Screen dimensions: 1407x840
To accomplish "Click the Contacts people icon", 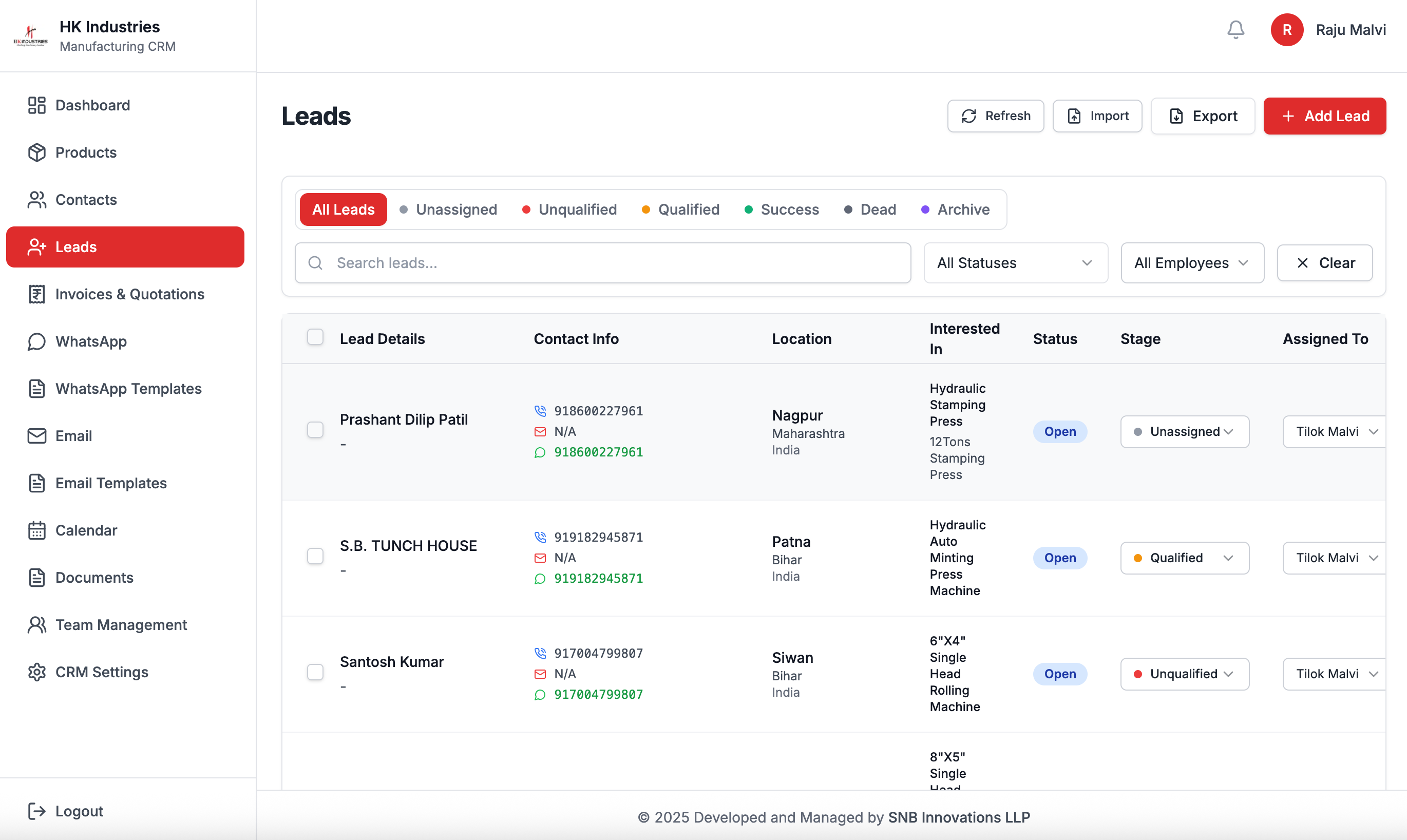I will click(37, 200).
